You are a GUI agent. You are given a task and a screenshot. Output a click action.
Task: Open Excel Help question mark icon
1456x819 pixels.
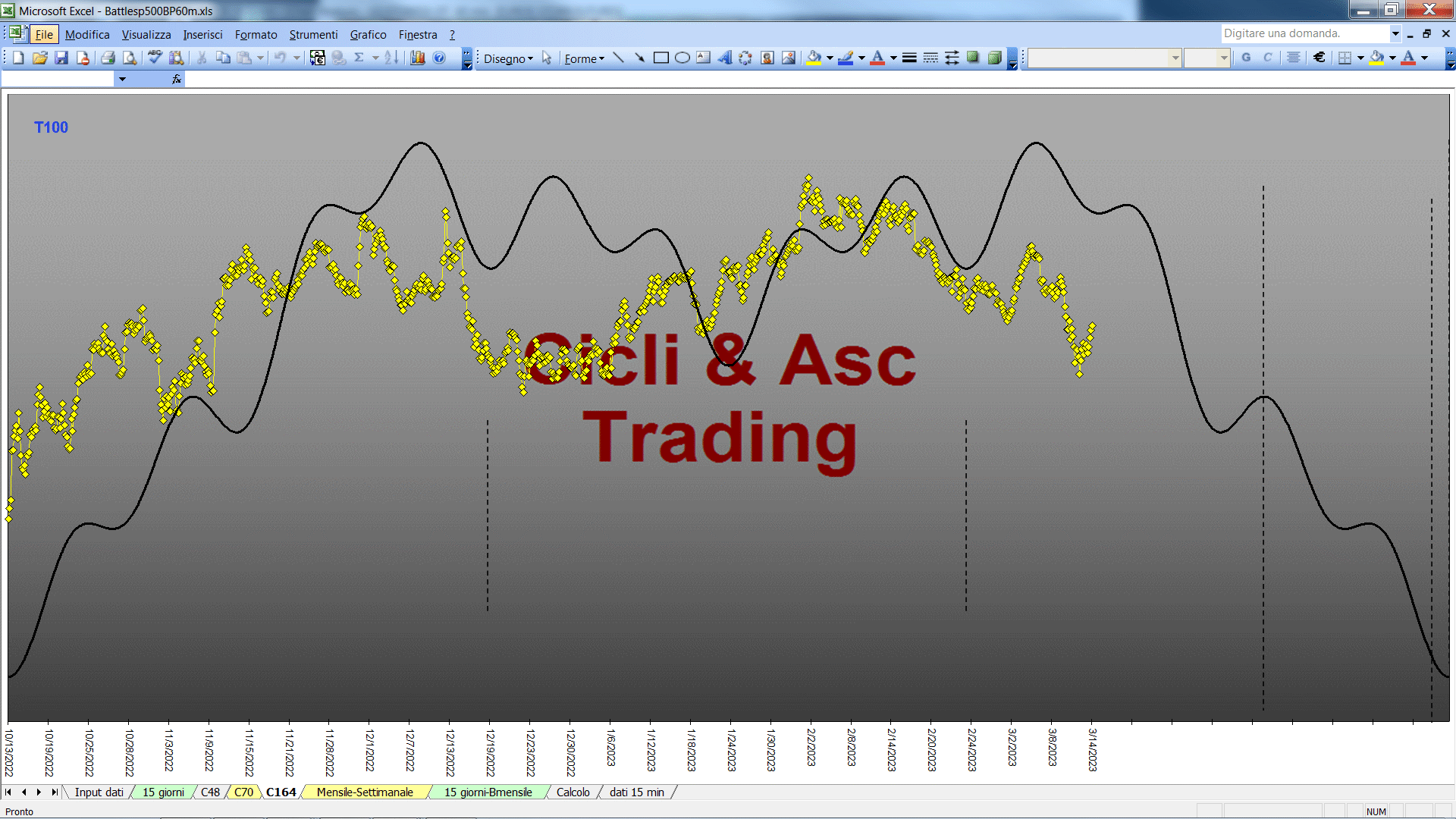[x=439, y=58]
